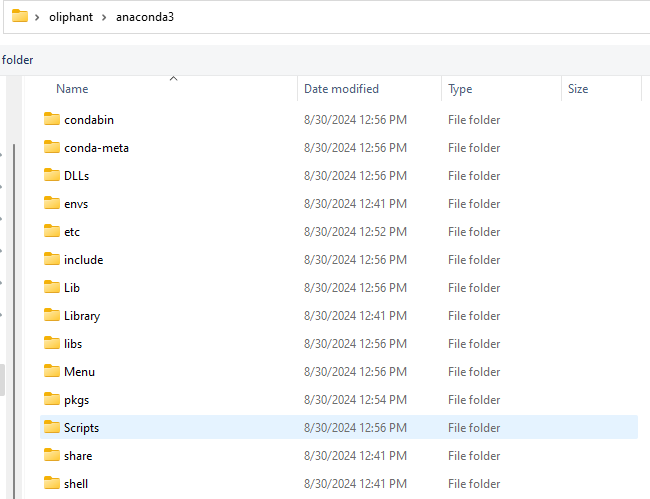Click the pkgs folder icon
This screenshot has width=650, height=499.
pos(52,400)
